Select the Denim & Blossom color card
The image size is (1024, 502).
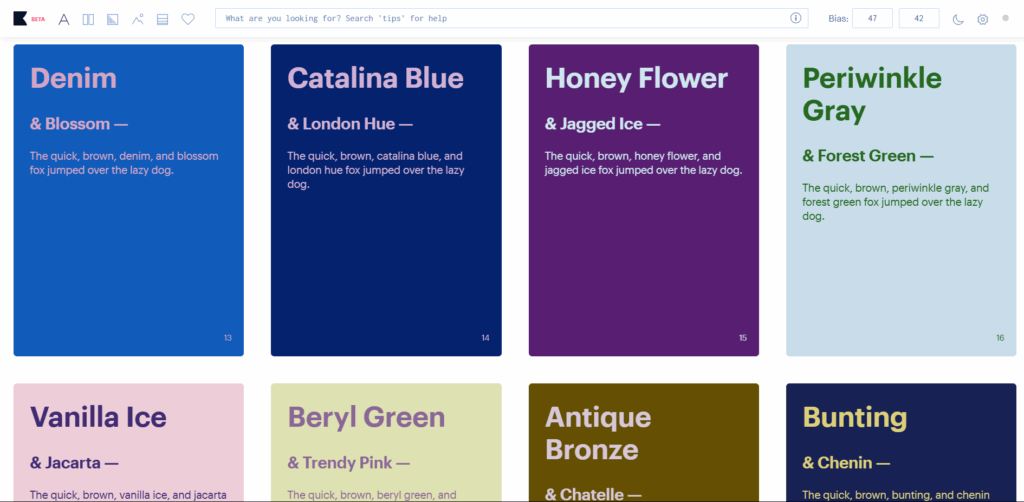click(129, 200)
